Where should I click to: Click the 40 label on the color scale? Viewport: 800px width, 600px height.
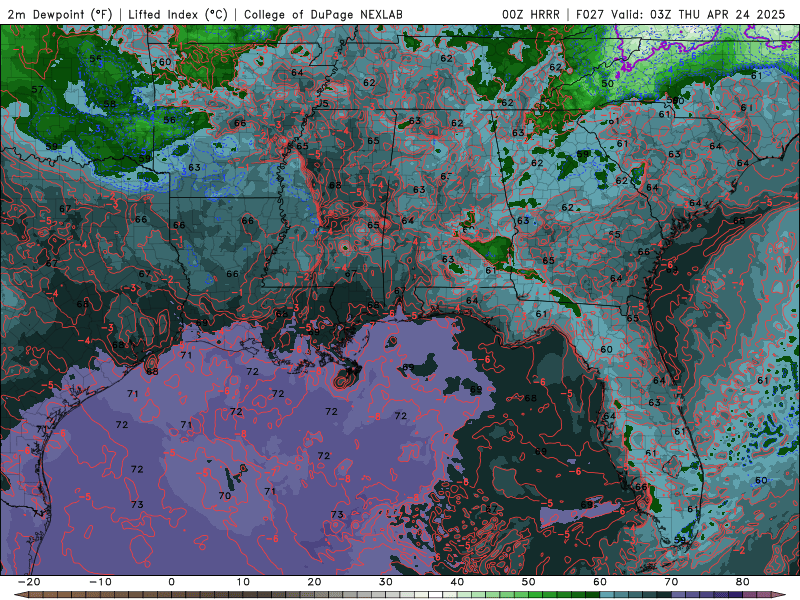pos(457,582)
